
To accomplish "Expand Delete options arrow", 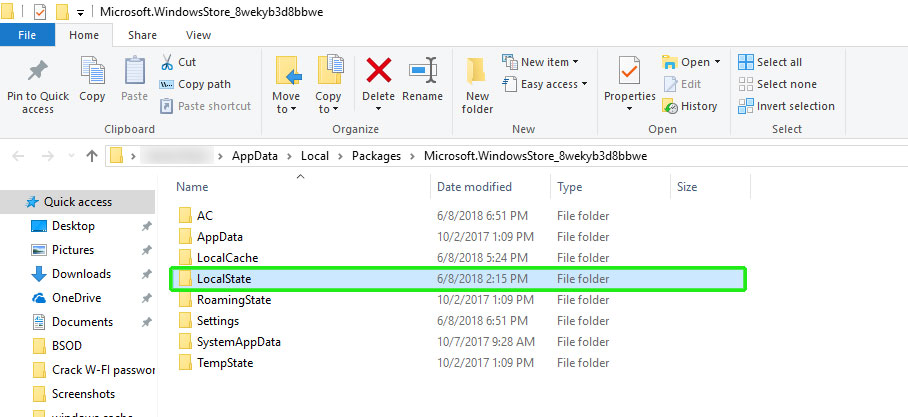I will [x=378, y=109].
